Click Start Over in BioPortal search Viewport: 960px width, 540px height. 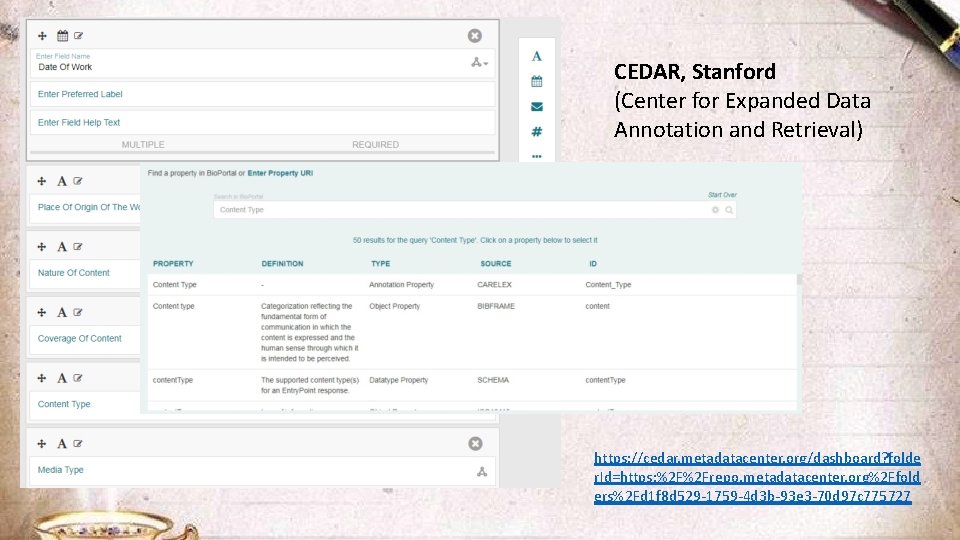[722, 195]
